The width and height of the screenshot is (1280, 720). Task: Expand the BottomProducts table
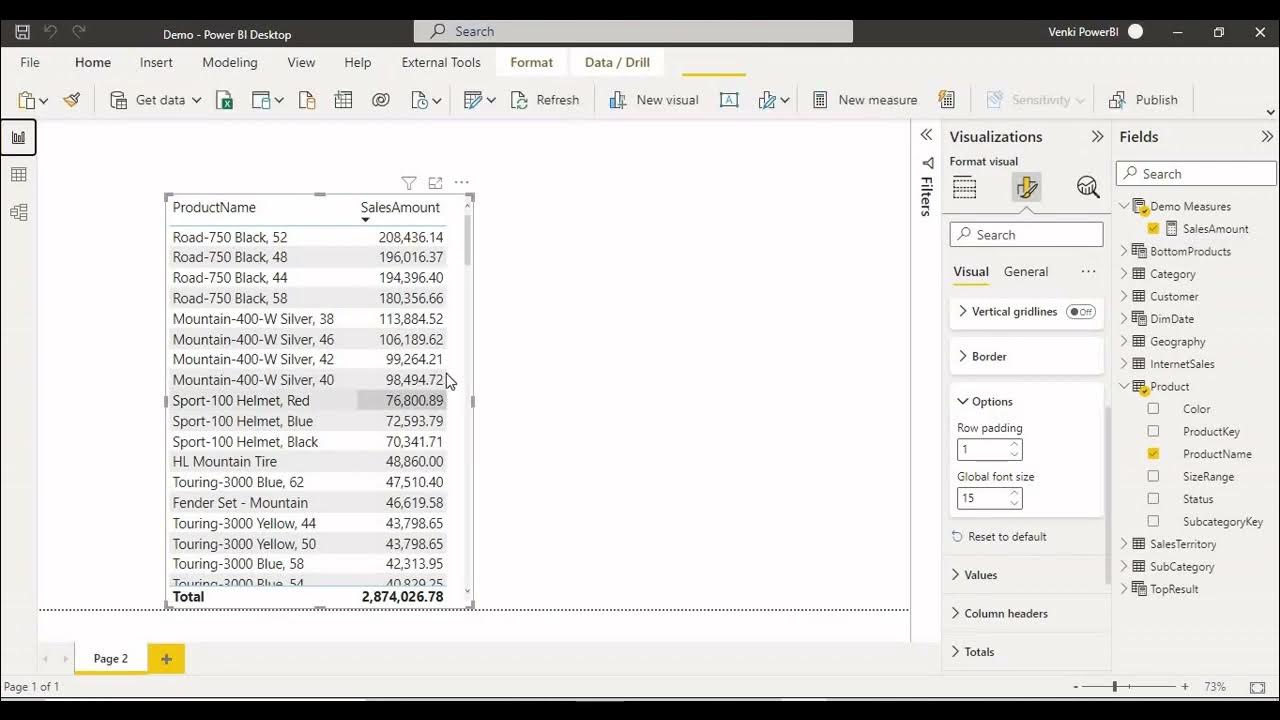pos(1124,251)
